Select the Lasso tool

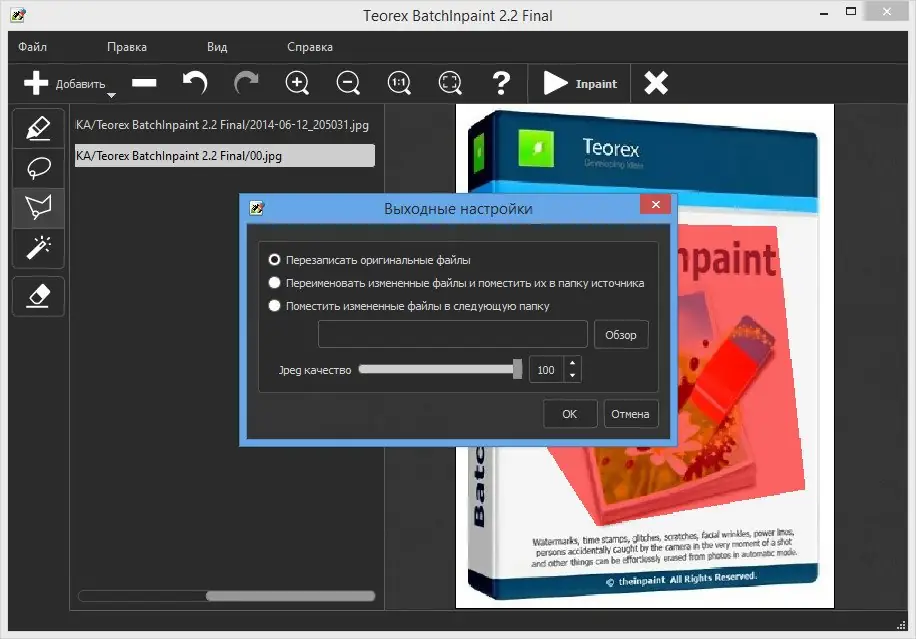(39, 168)
